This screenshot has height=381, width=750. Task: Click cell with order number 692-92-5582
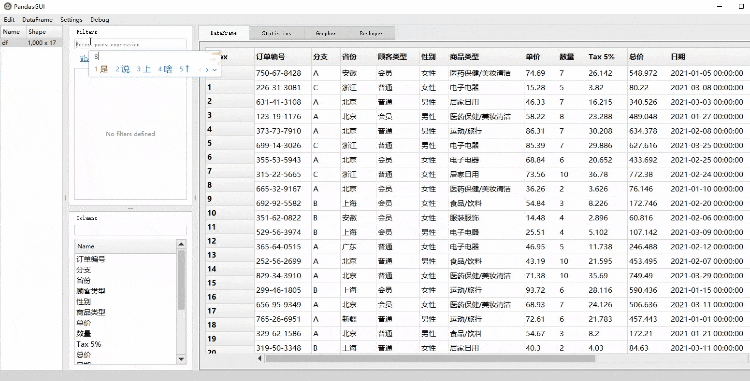click(x=282, y=203)
